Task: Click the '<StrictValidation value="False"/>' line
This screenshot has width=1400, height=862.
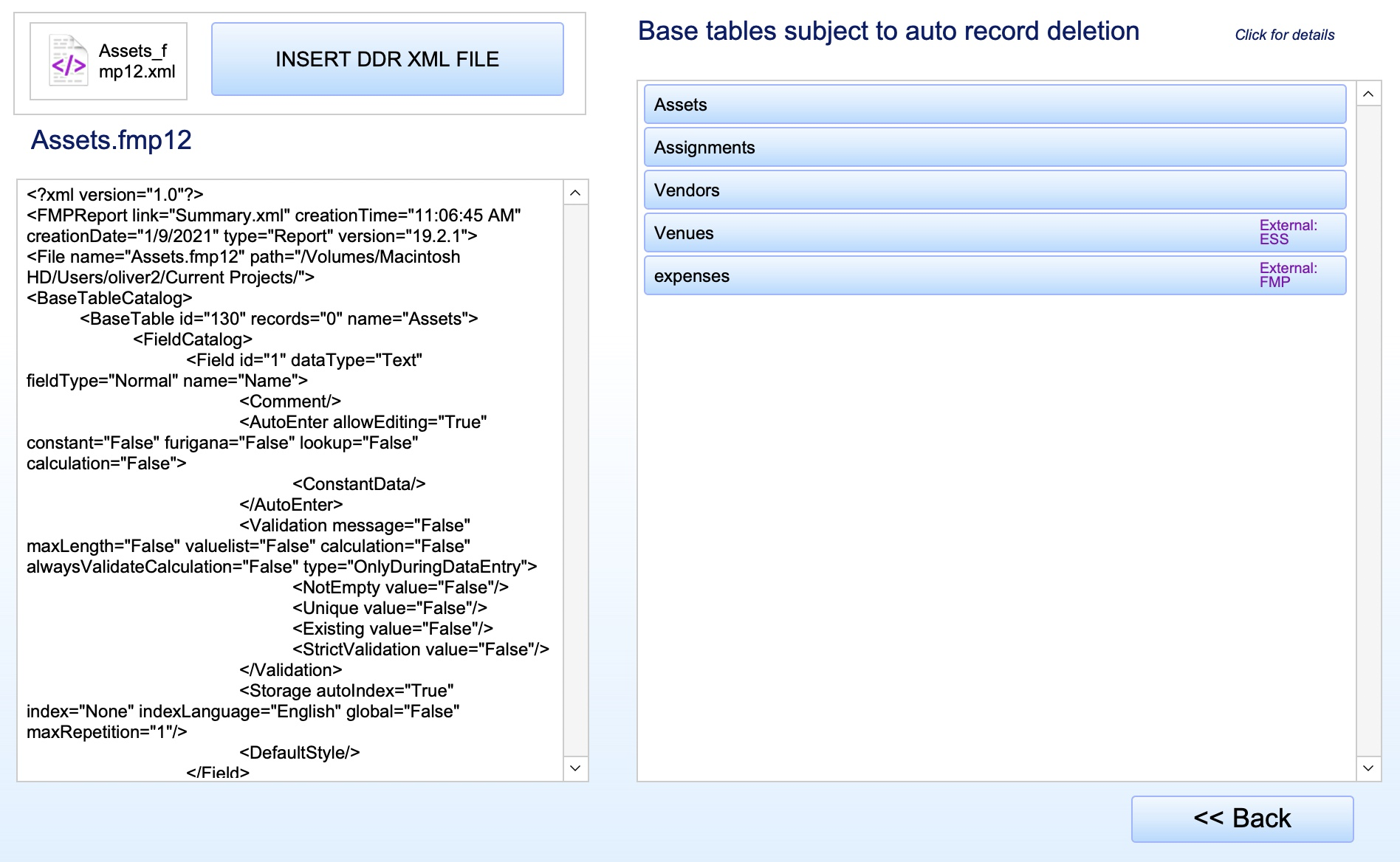Action: coord(421,649)
